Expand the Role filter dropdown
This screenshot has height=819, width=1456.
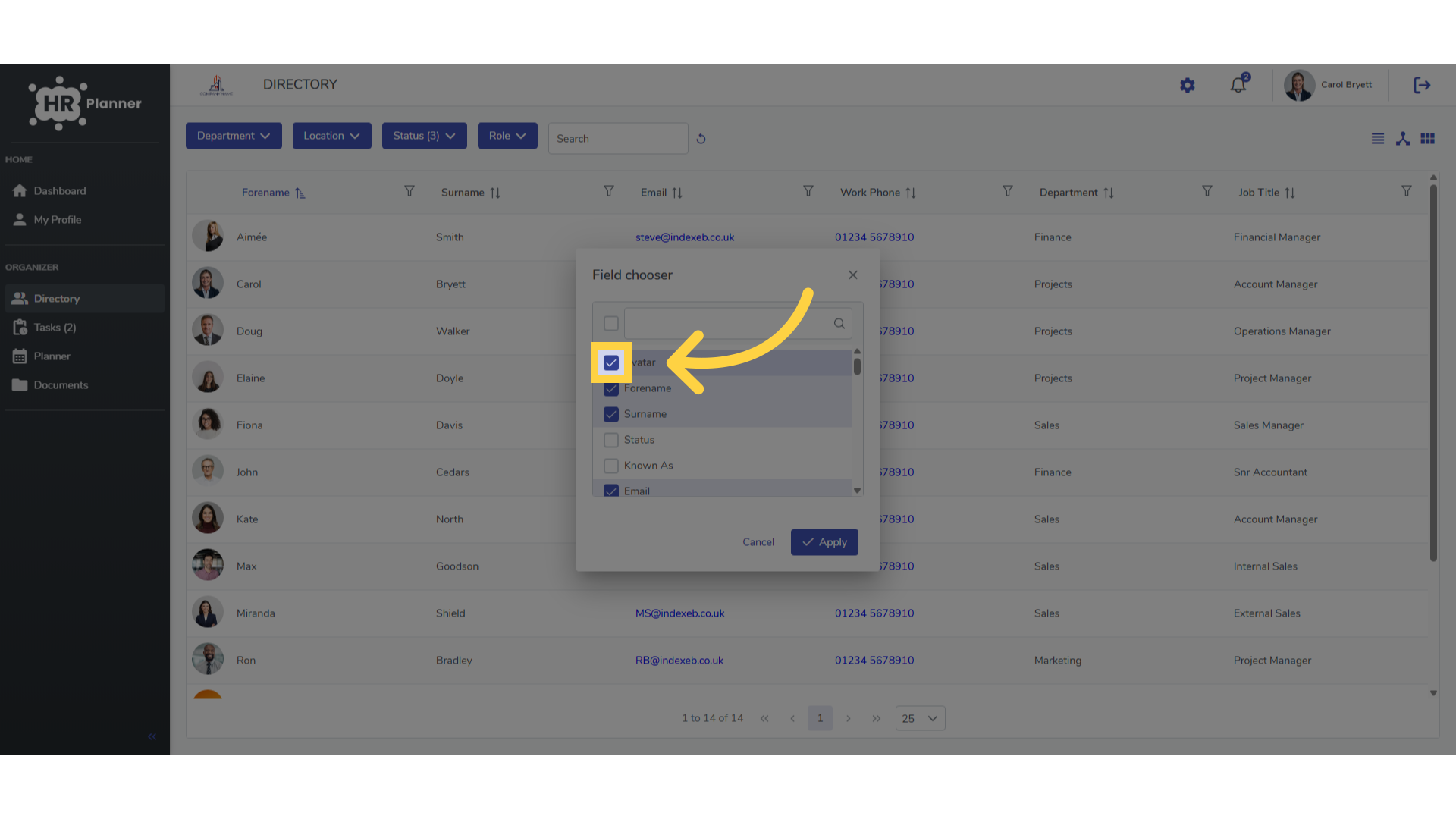pyautogui.click(x=507, y=136)
